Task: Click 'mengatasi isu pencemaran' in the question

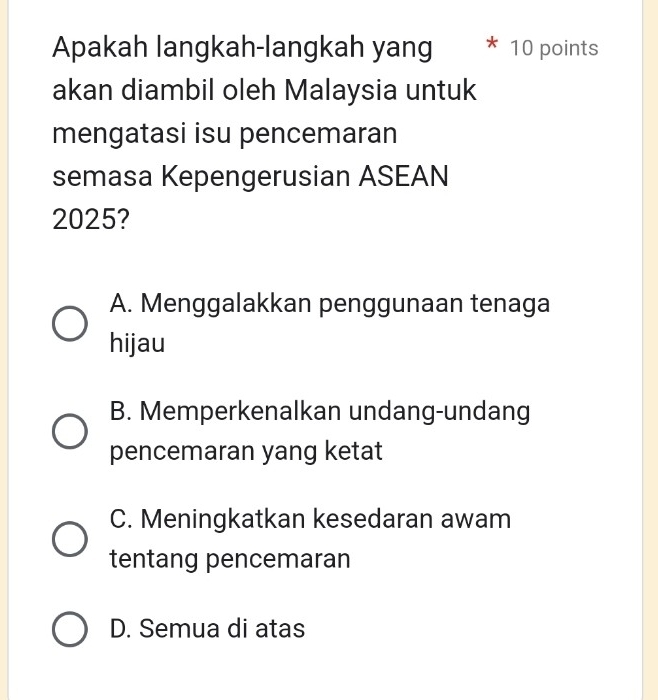Action: tap(226, 133)
